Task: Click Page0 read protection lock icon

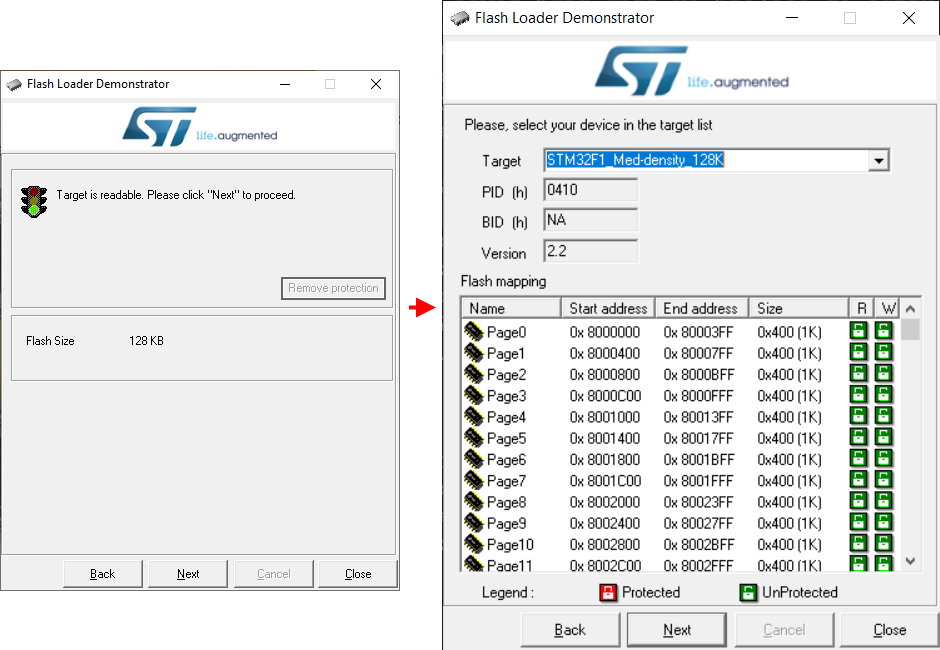Action: pos(858,330)
